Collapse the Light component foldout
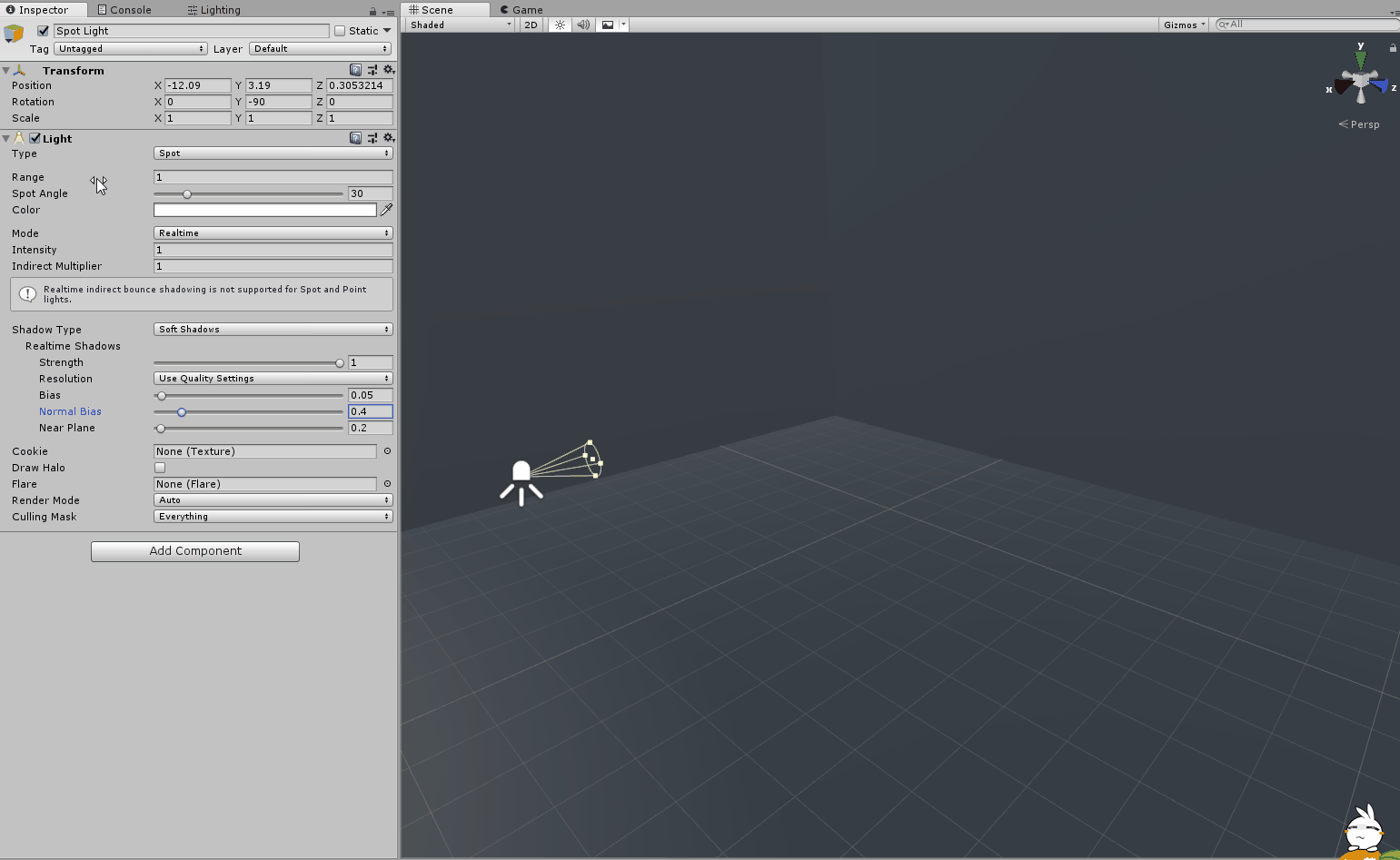This screenshot has height=860, width=1400. point(6,138)
